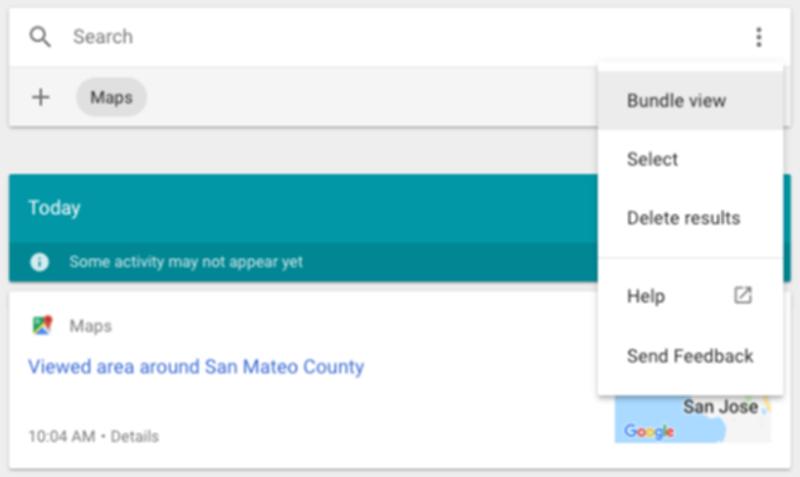Open the Details link for activity
Image resolution: width=800 pixels, height=477 pixels.
135,437
